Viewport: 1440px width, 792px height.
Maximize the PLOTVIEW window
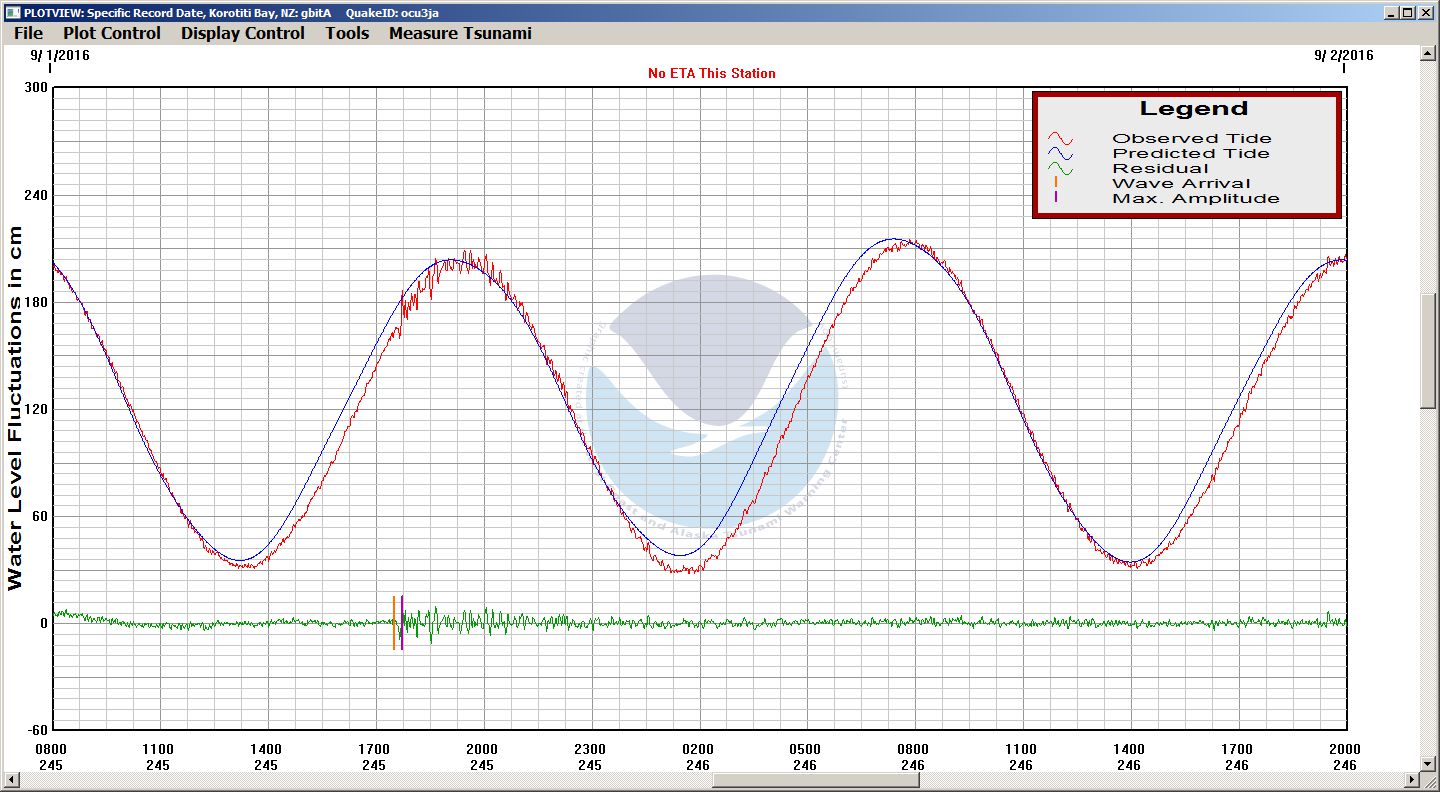[1408, 12]
